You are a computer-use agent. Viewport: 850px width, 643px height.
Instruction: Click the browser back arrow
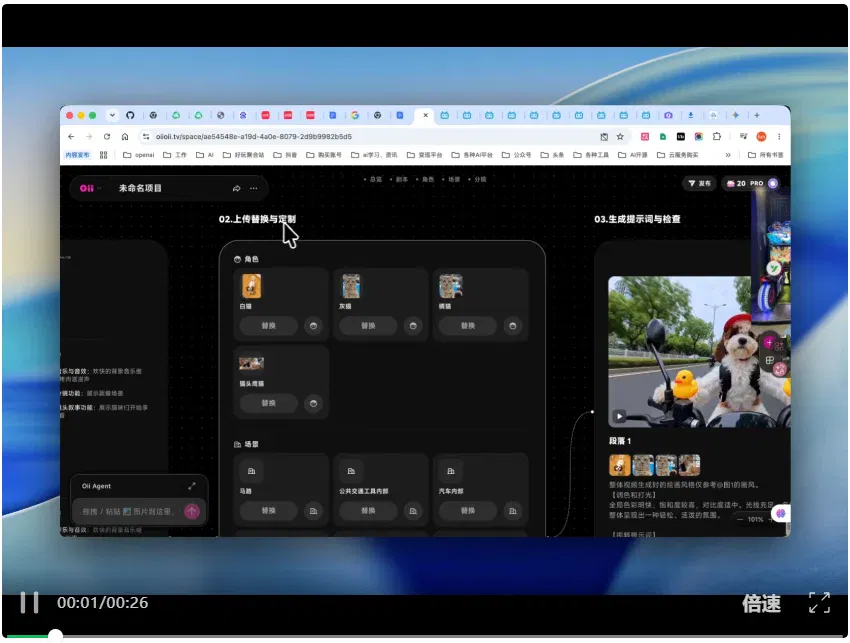pos(71,137)
